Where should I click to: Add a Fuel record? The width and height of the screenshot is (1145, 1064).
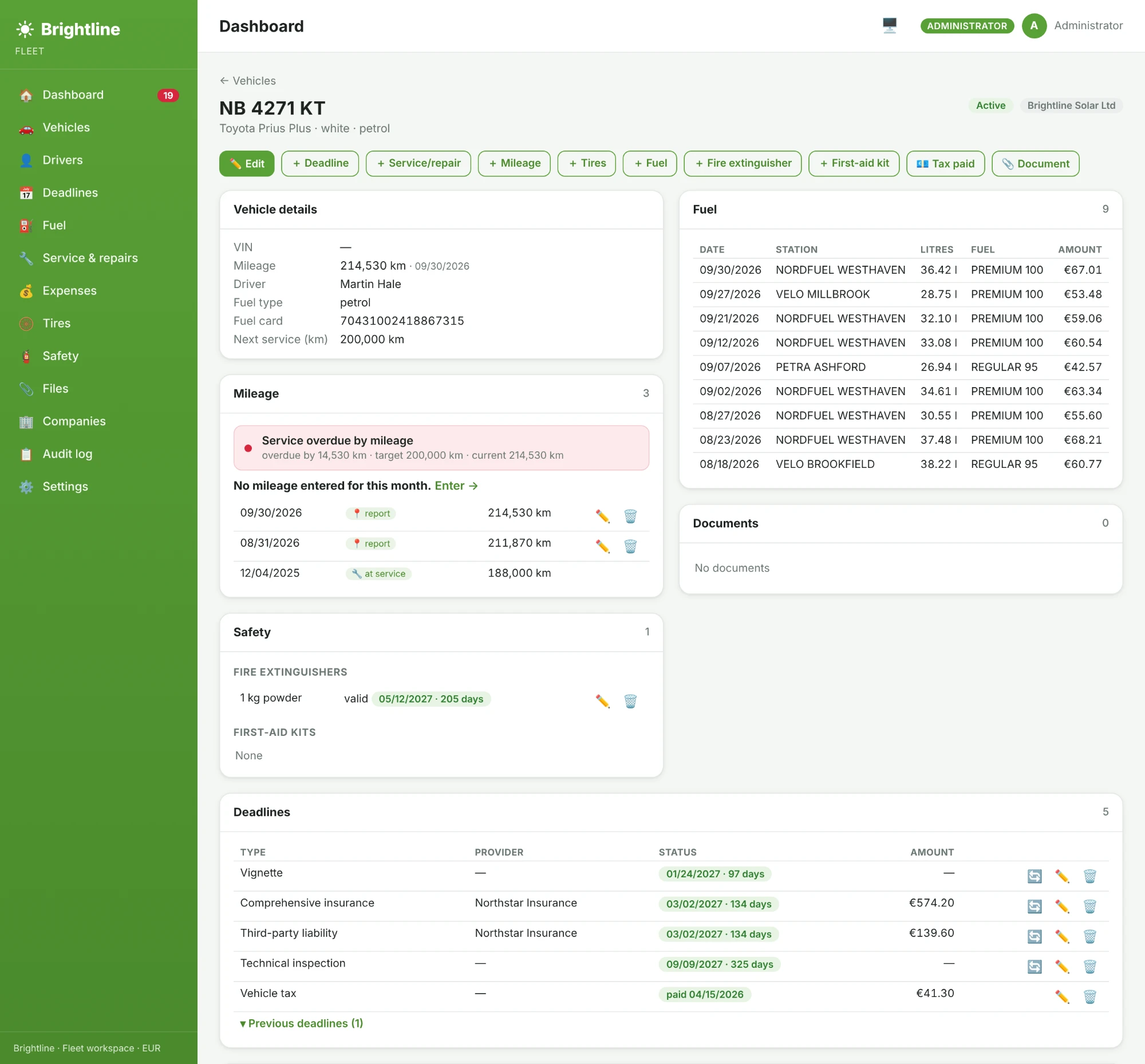point(650,164)
